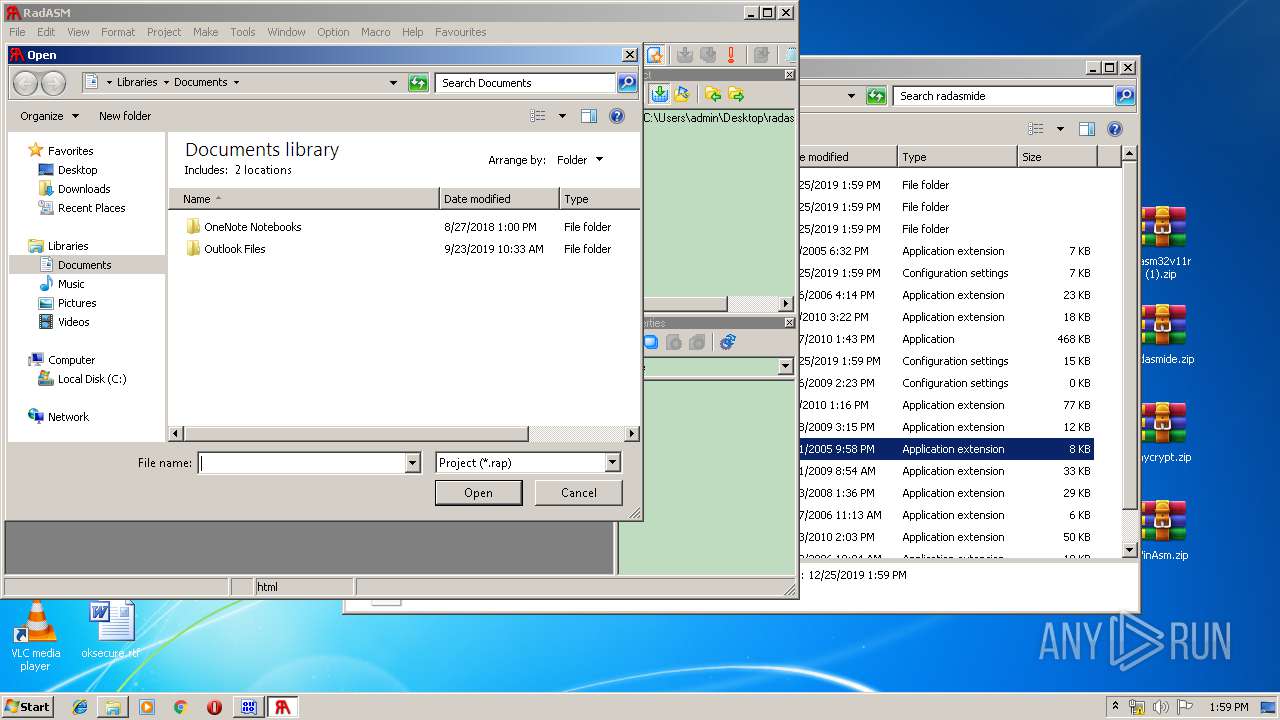This screenshot has height=720, width=1280.
Task: Select WinAsm.zip desktop archive
Action: click(1165, 532)
